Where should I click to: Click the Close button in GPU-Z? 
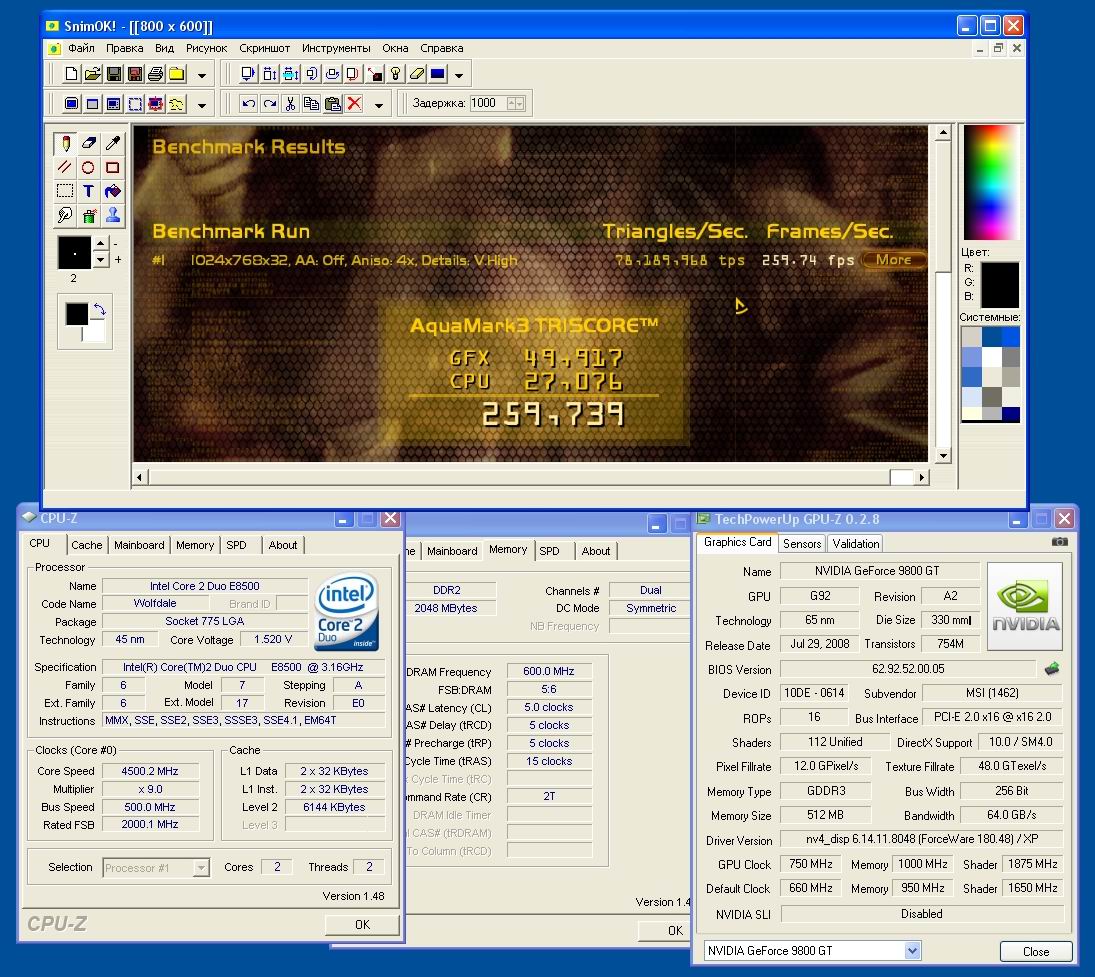pos(1036,951)
